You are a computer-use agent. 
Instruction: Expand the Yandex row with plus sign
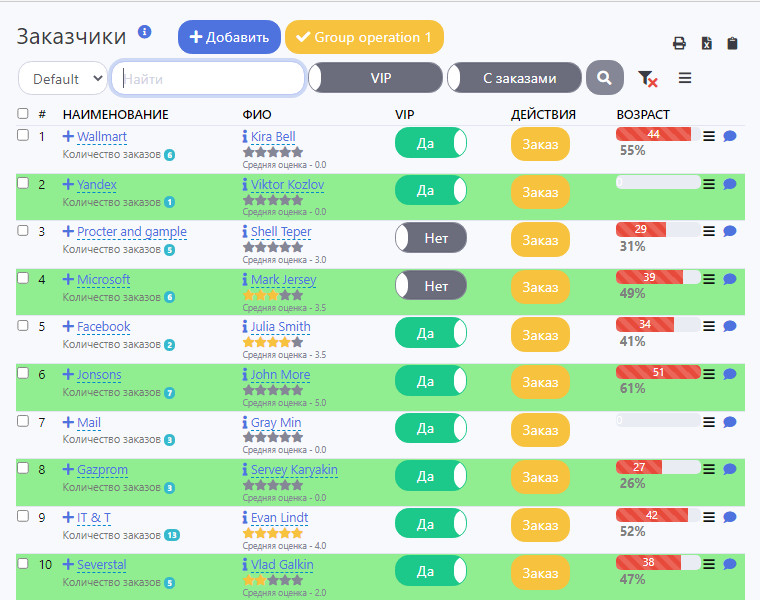68,184
